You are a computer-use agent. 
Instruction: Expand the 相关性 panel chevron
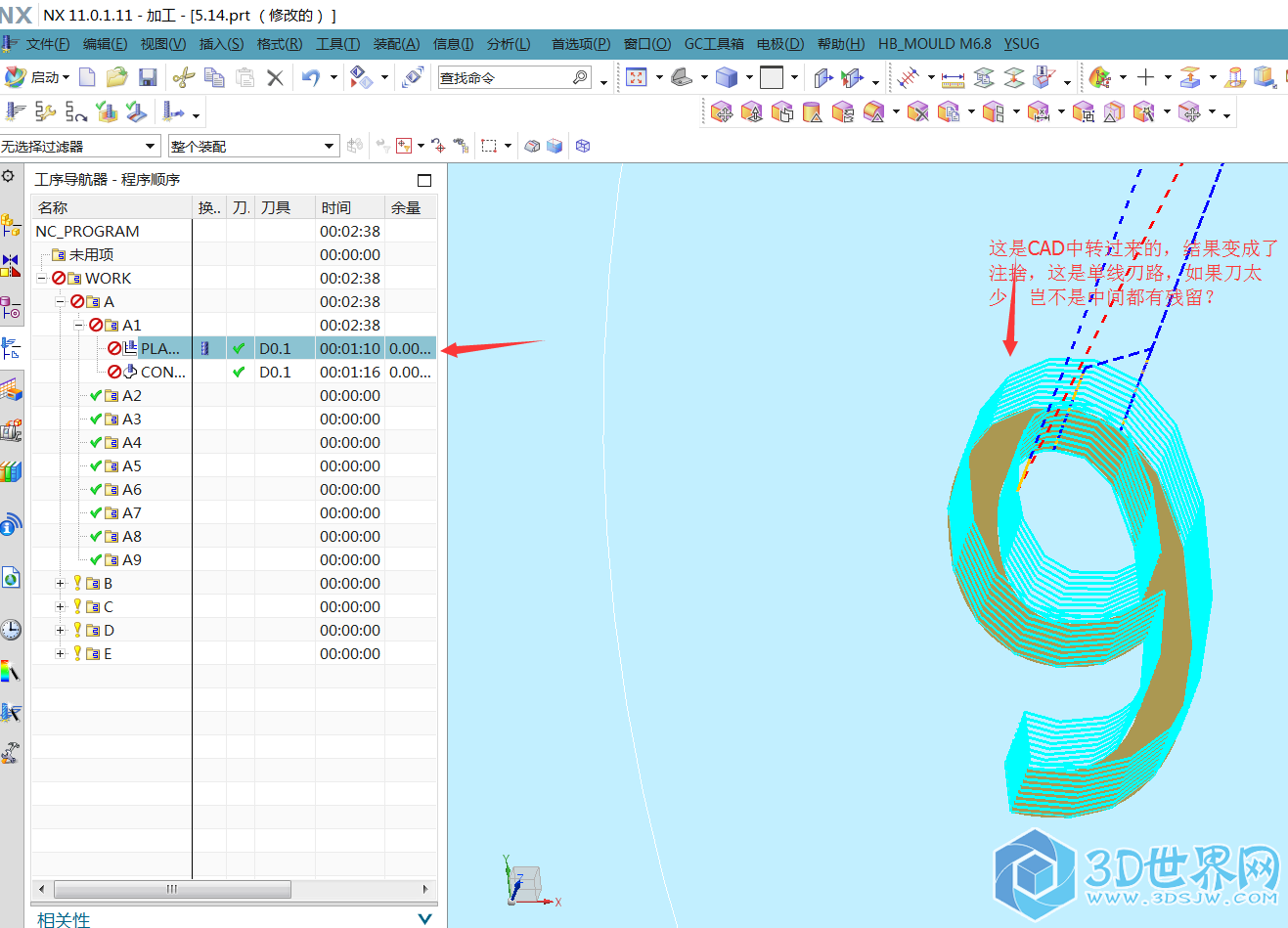[424, 919]
